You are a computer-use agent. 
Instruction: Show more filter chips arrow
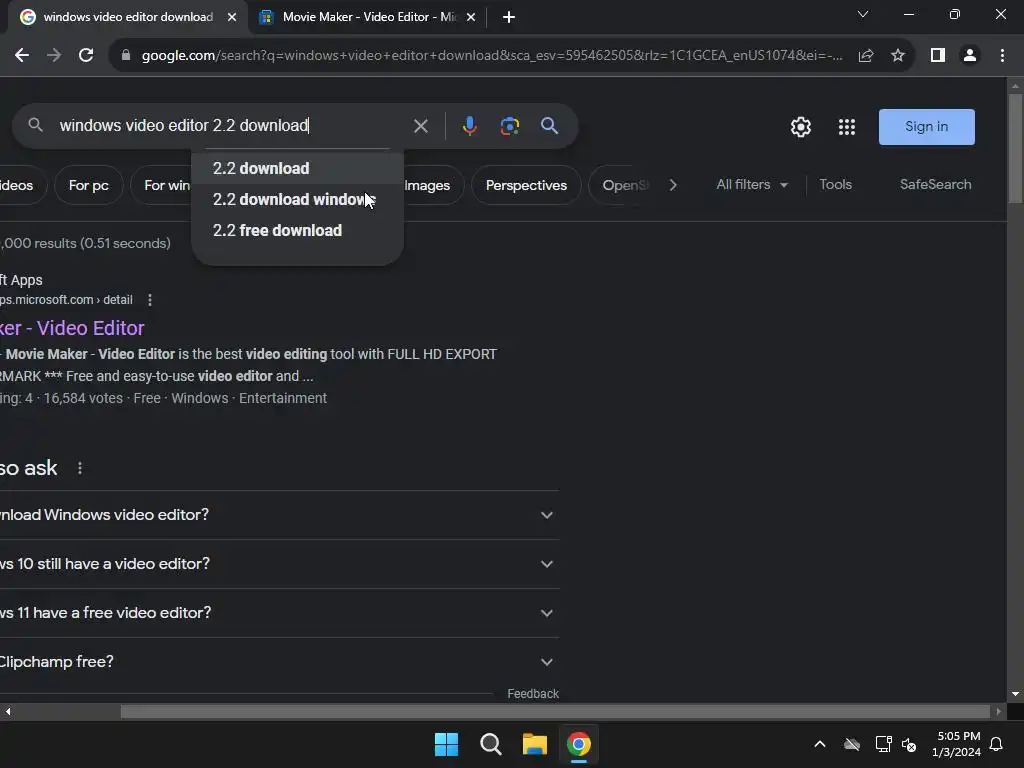tap(673, 185)
